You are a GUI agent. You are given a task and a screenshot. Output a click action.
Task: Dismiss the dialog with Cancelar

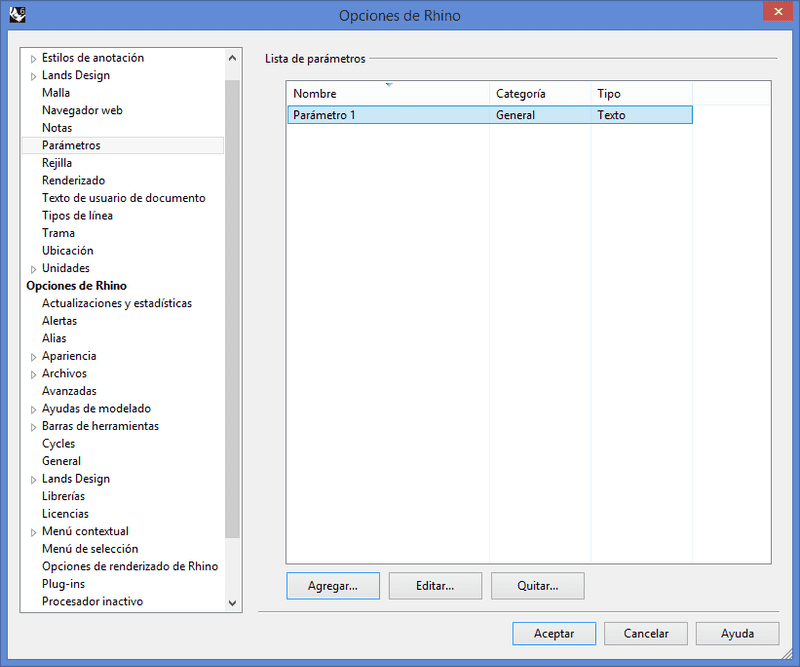point(646,633)
